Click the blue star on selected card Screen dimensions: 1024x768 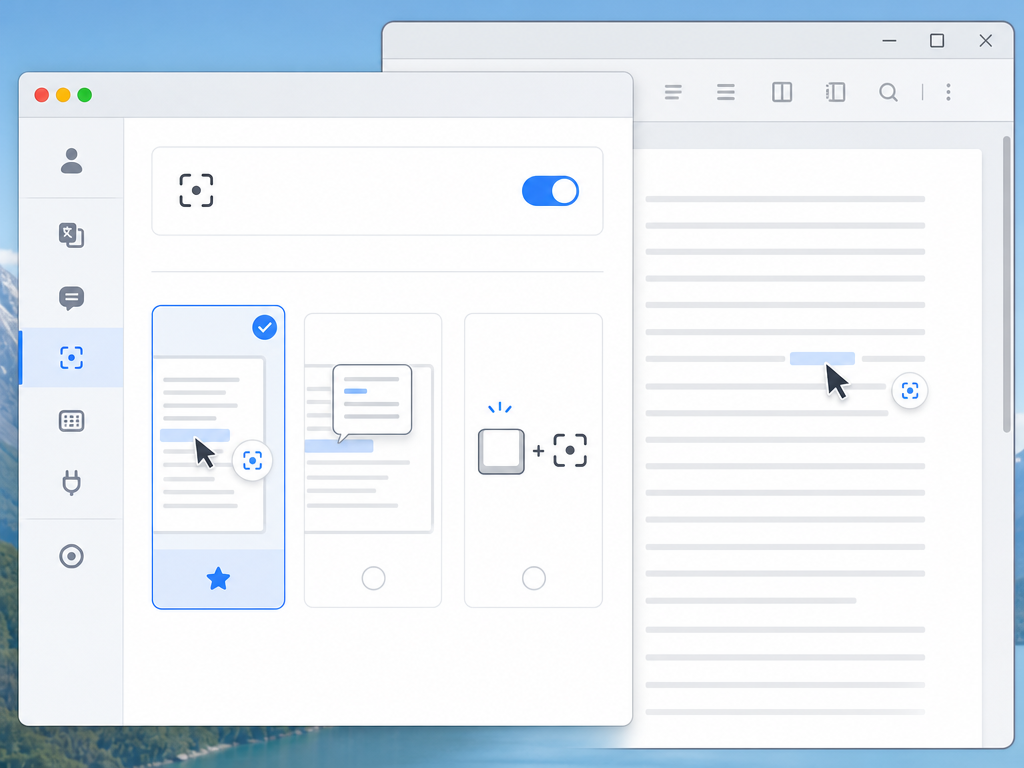click(218, 579)
